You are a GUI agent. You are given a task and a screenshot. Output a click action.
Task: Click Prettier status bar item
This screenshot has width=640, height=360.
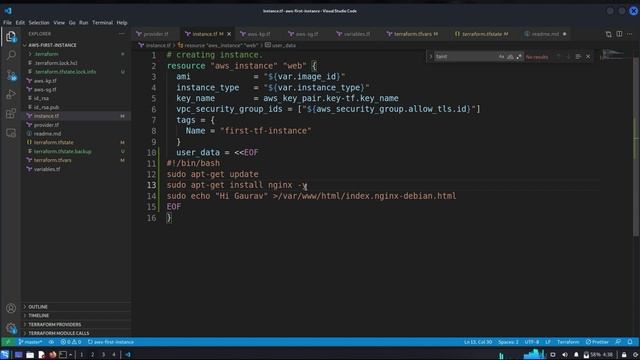point(597,342)
